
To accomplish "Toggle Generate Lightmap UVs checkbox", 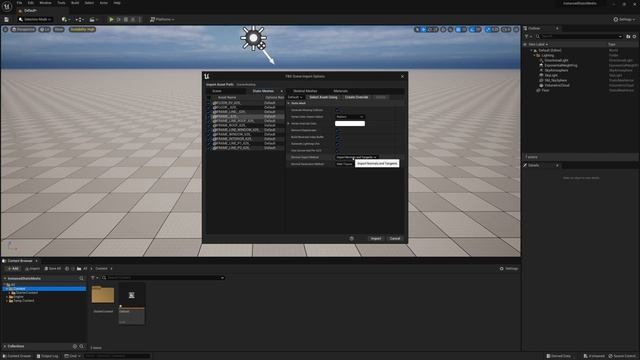I will pyautogui.click(x=337, y=144).
